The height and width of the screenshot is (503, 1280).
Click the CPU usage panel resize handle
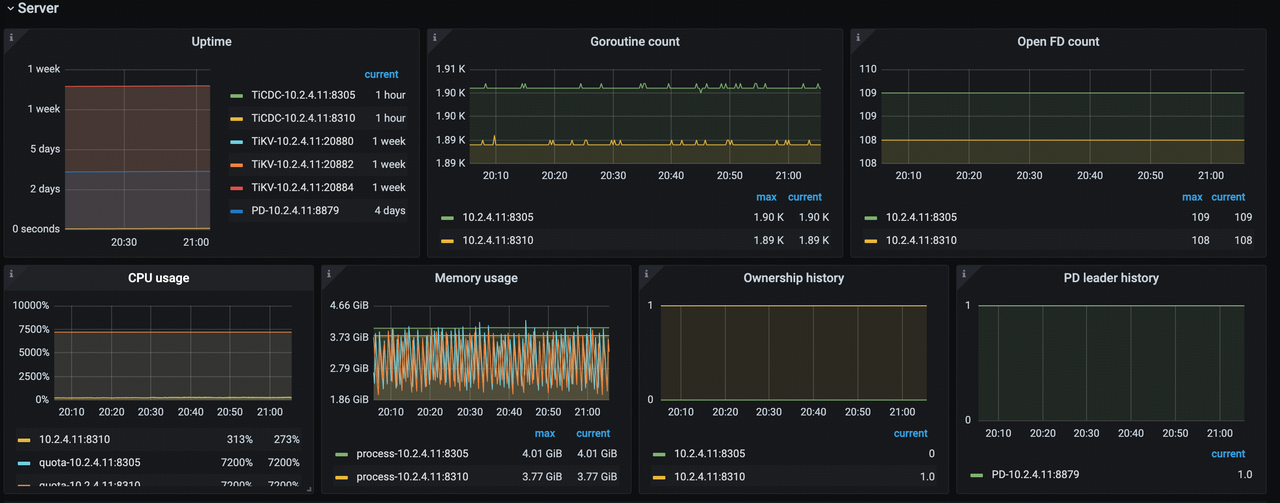tap(309, 489)
